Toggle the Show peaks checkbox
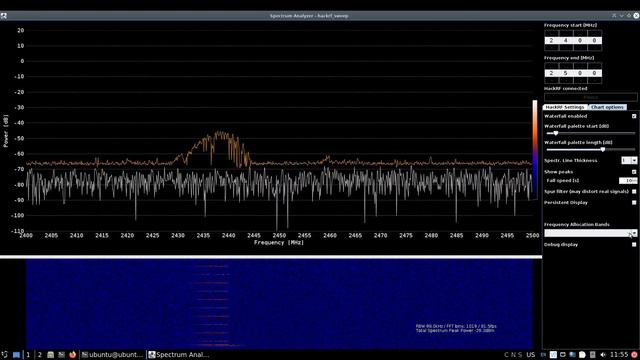This screenshot has width=640, height=360. (634, 172)
